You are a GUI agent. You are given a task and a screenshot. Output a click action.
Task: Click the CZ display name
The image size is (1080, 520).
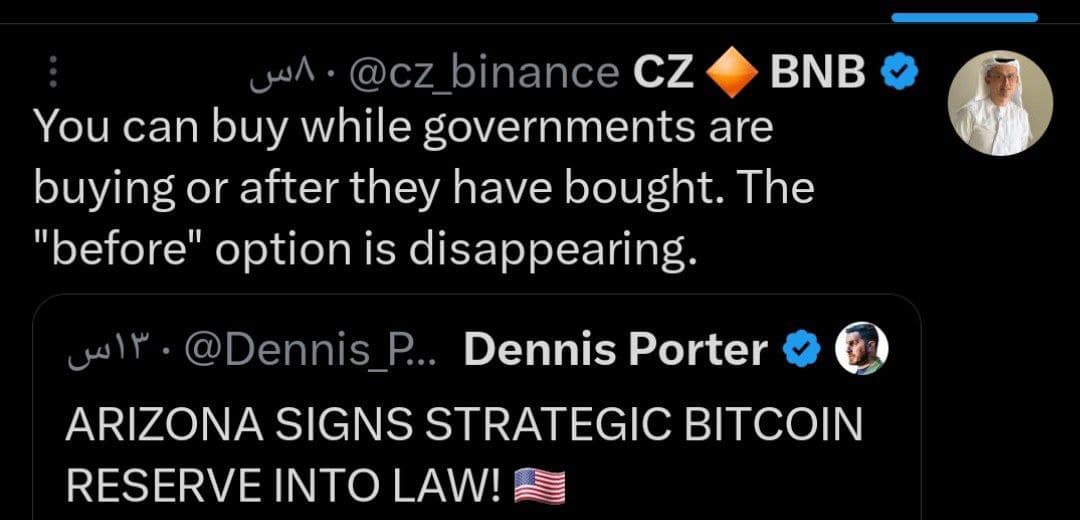coord(664,72)
